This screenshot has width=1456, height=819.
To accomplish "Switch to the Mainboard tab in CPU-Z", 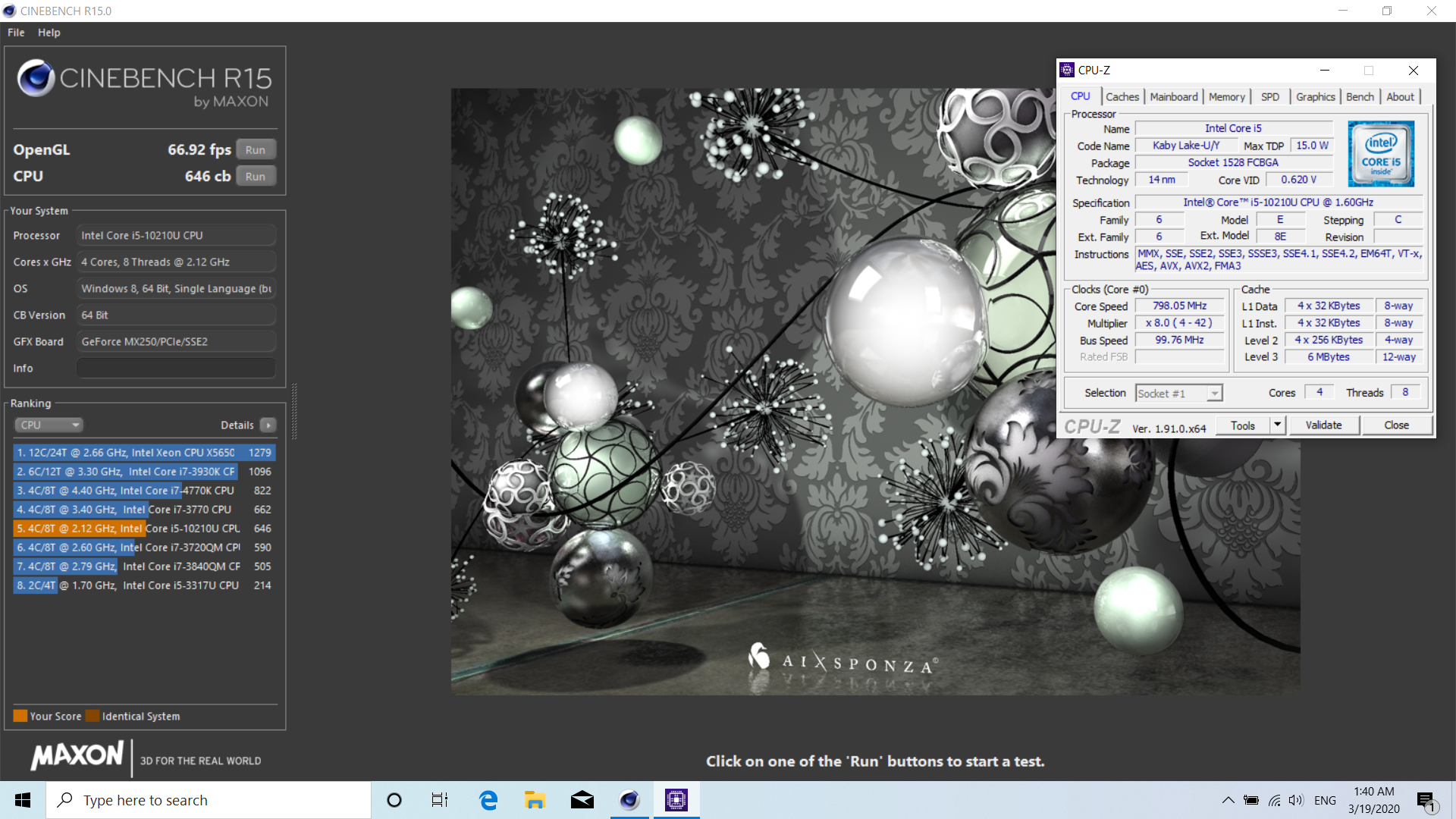I will [x=1173, y=96].
